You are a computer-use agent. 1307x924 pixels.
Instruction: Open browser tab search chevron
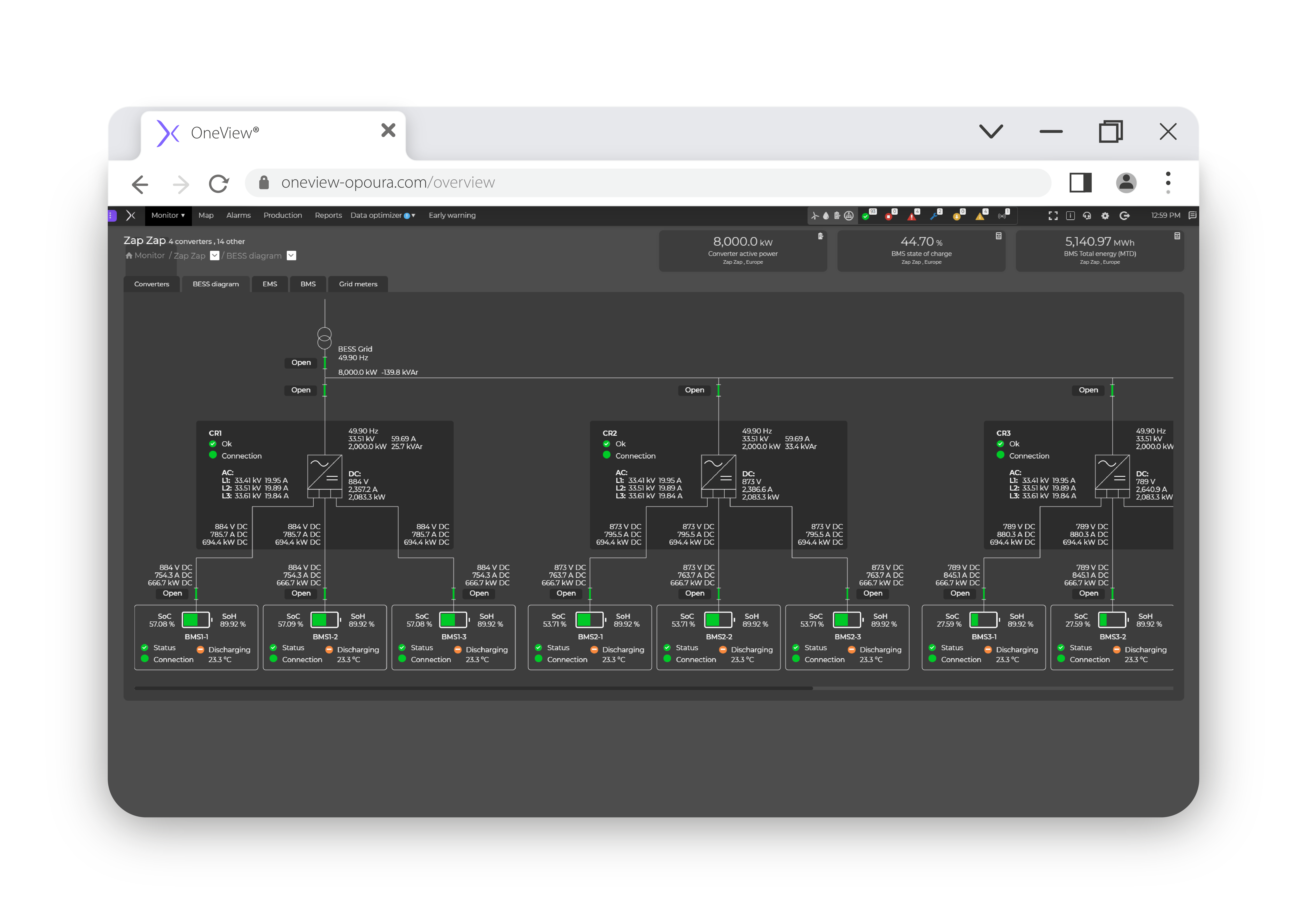tap(991, 132)
